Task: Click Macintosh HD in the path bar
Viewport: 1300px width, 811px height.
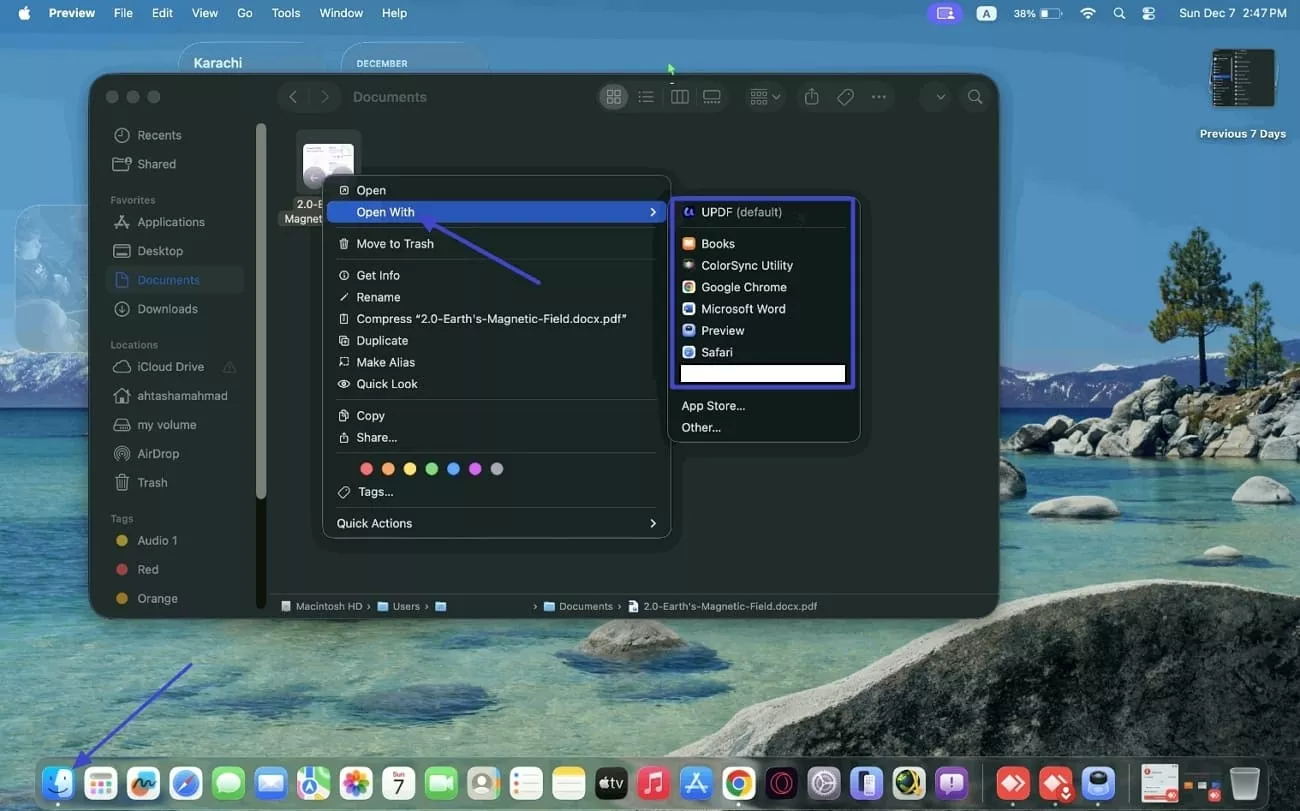Action: 330,605
